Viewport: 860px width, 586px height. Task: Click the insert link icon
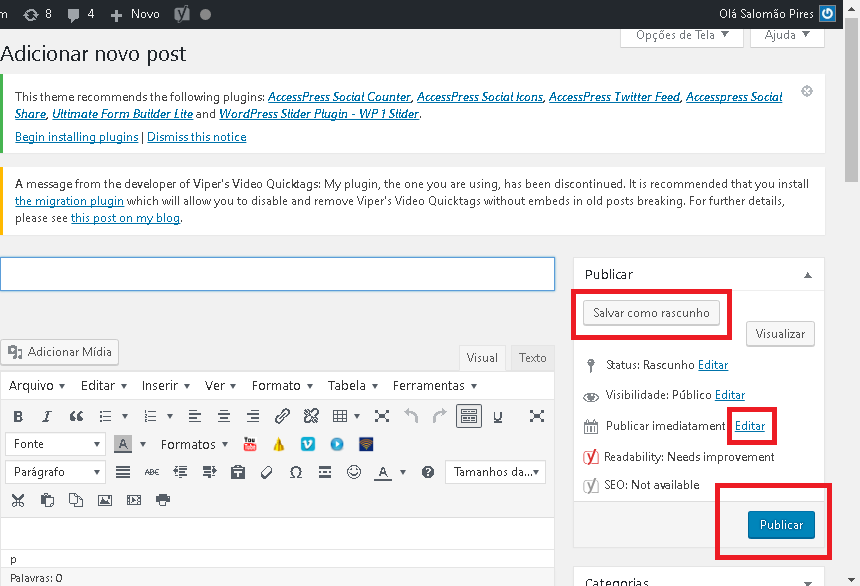coord(282,416)
